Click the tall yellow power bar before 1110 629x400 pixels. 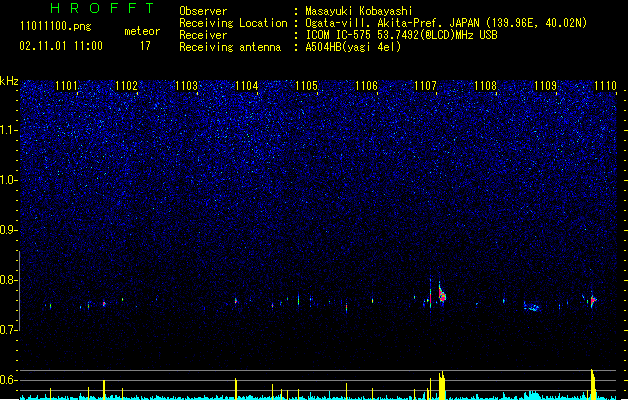593,384
